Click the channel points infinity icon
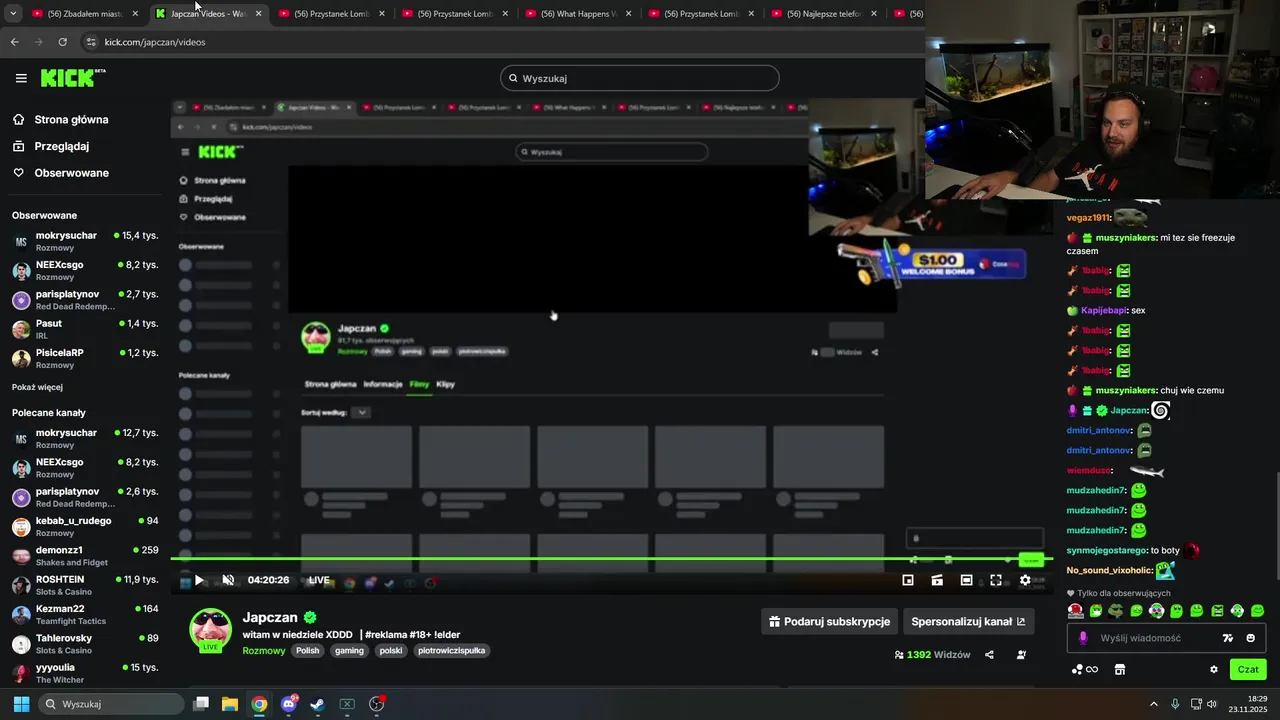This screenshot has width=1280, height=720. (1085, 670)
